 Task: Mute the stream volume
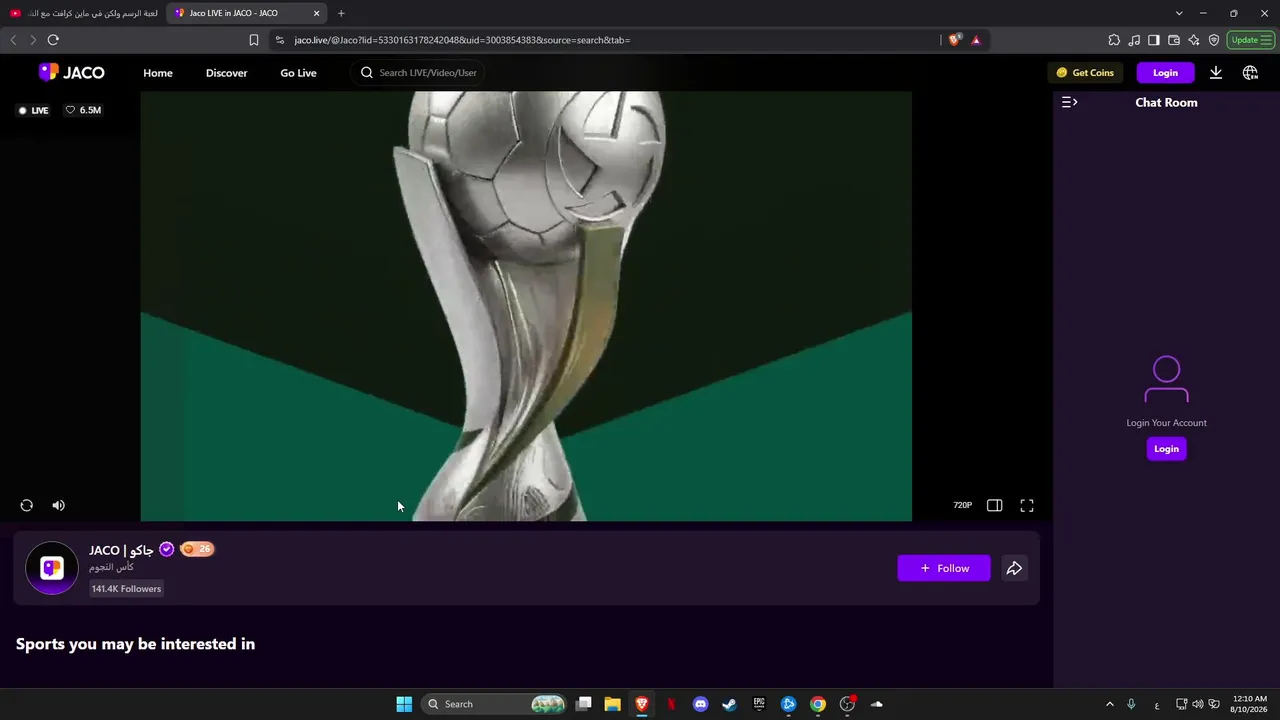point(58,506)
